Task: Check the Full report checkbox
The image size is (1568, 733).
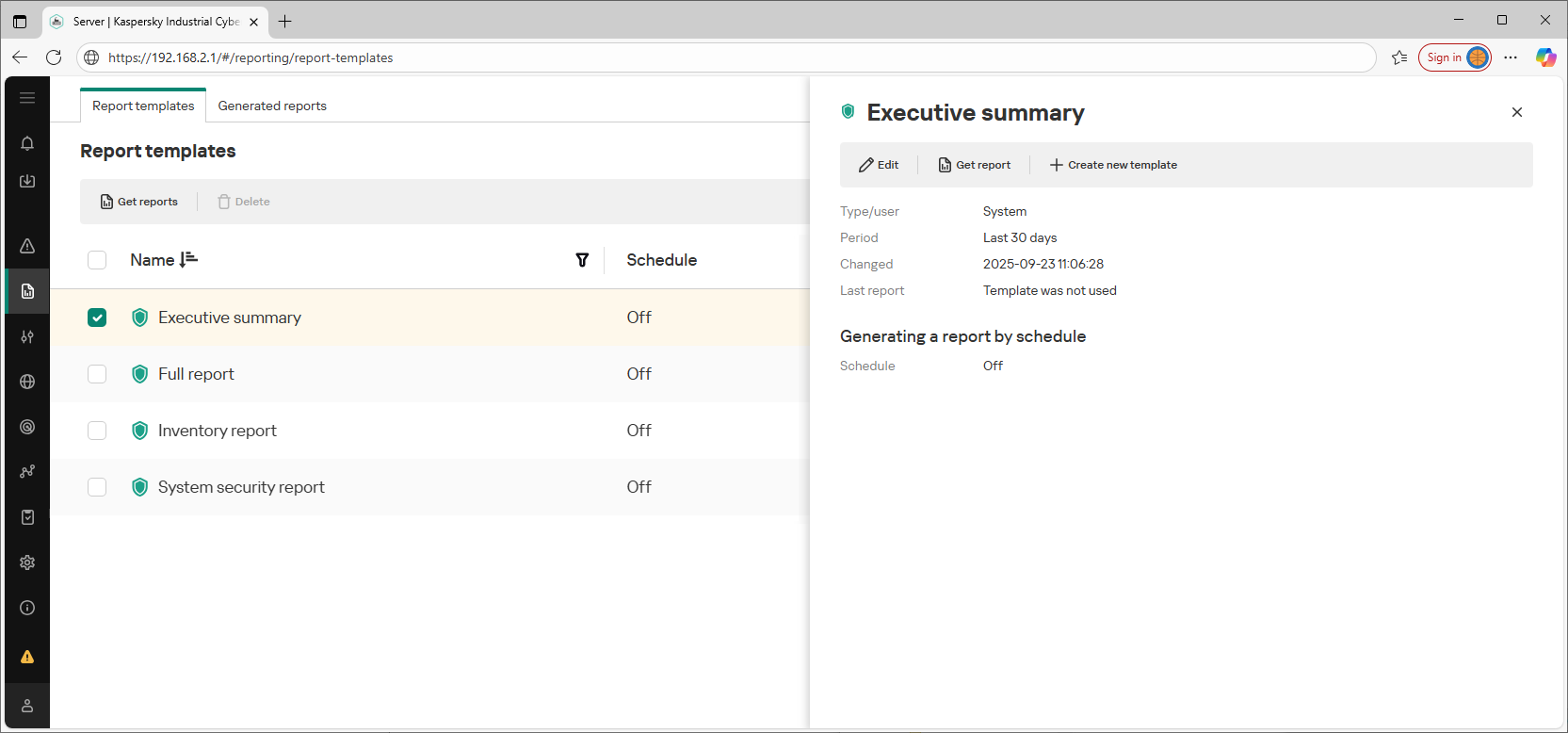Action: tap(97, 374)
